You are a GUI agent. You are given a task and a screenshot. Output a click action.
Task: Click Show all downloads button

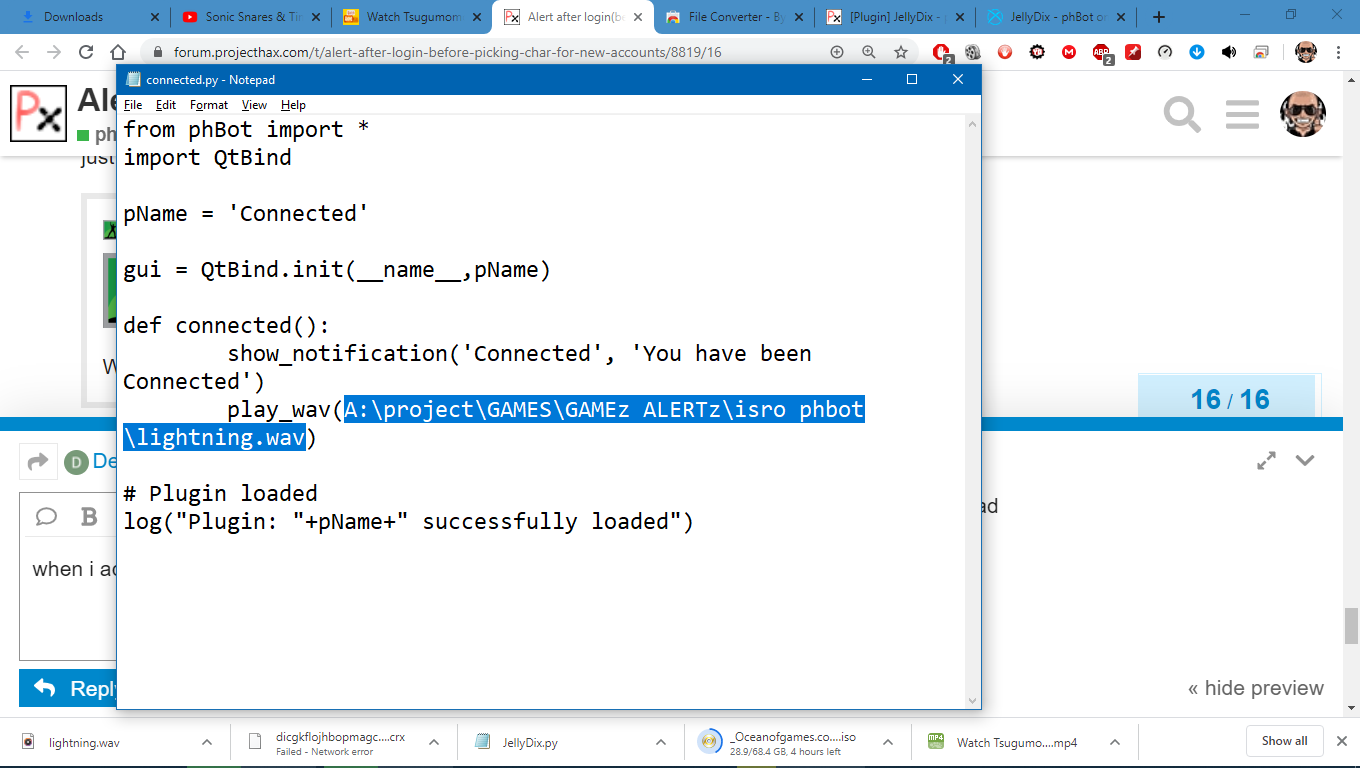(x=1284, y=741)
